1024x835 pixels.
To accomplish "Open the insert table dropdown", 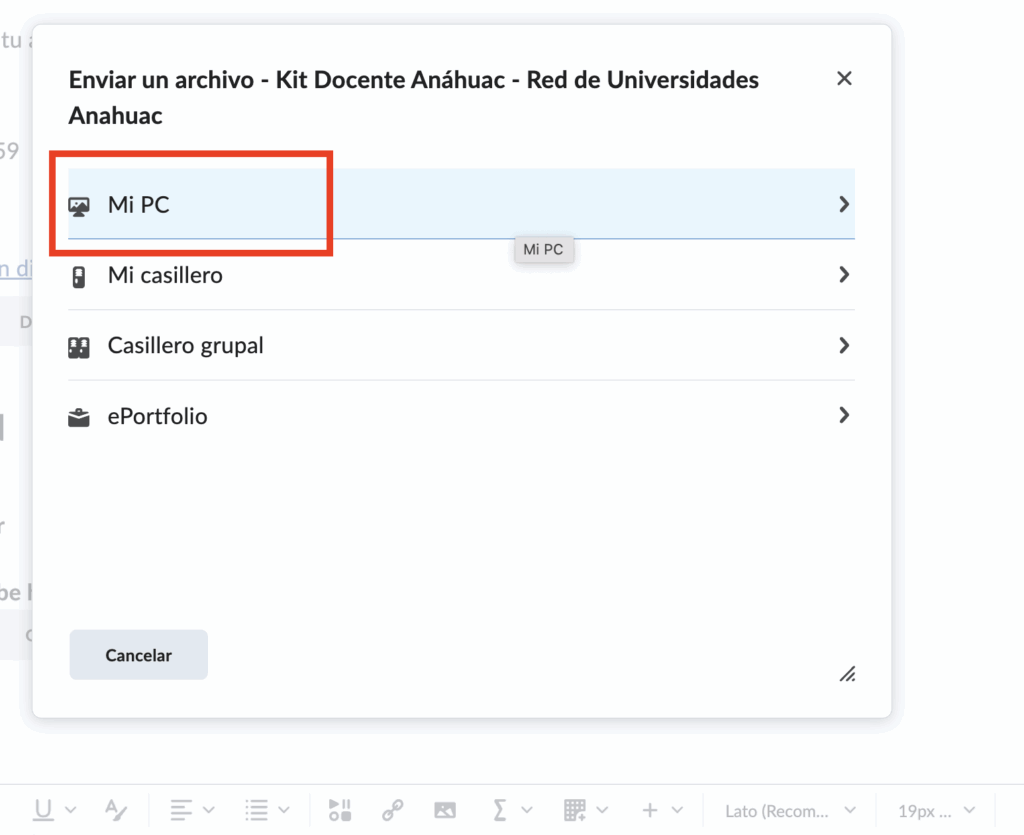I will [586, 810].
